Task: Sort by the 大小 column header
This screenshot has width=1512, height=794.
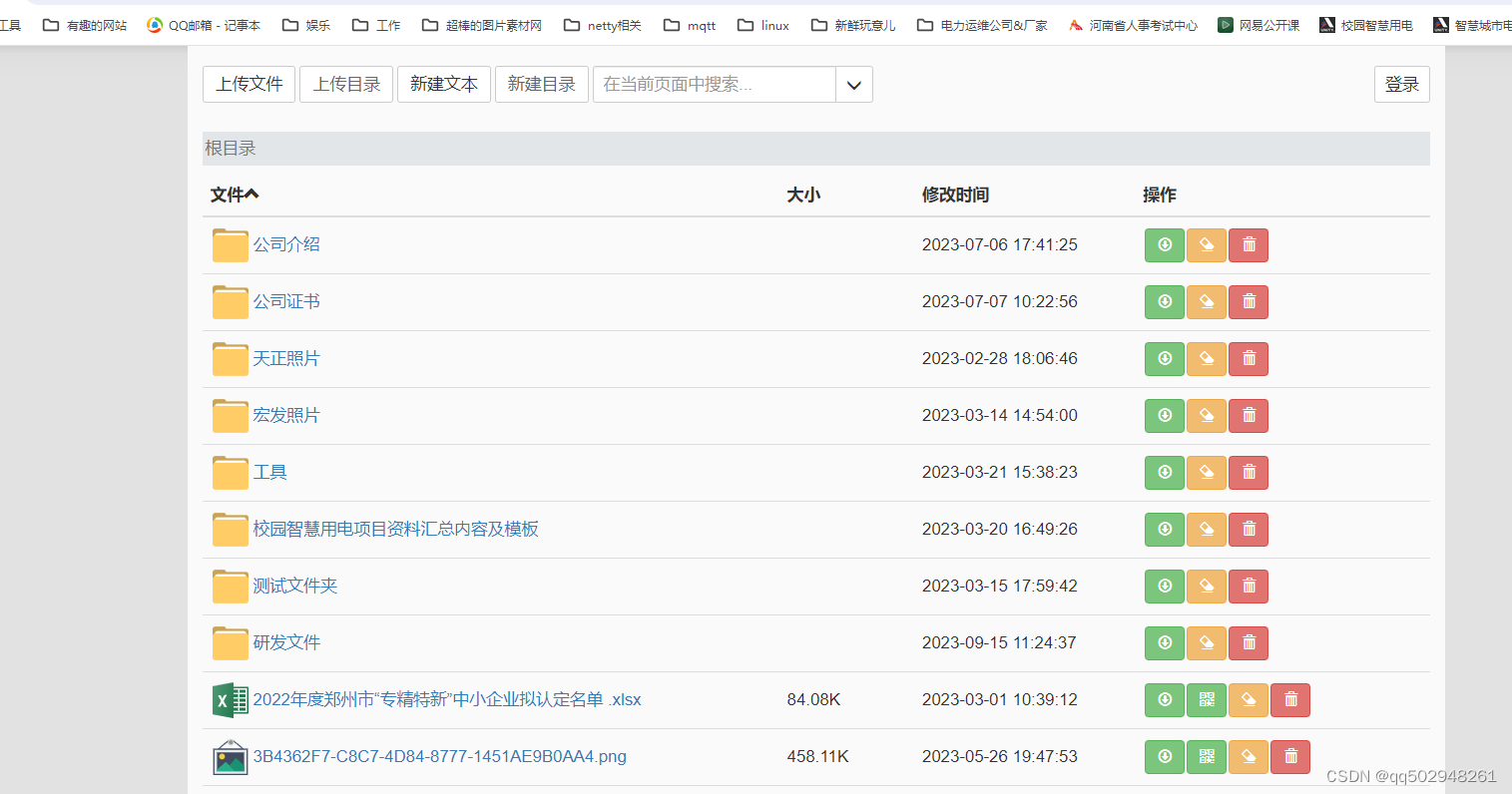Action: tap(803, 195)
